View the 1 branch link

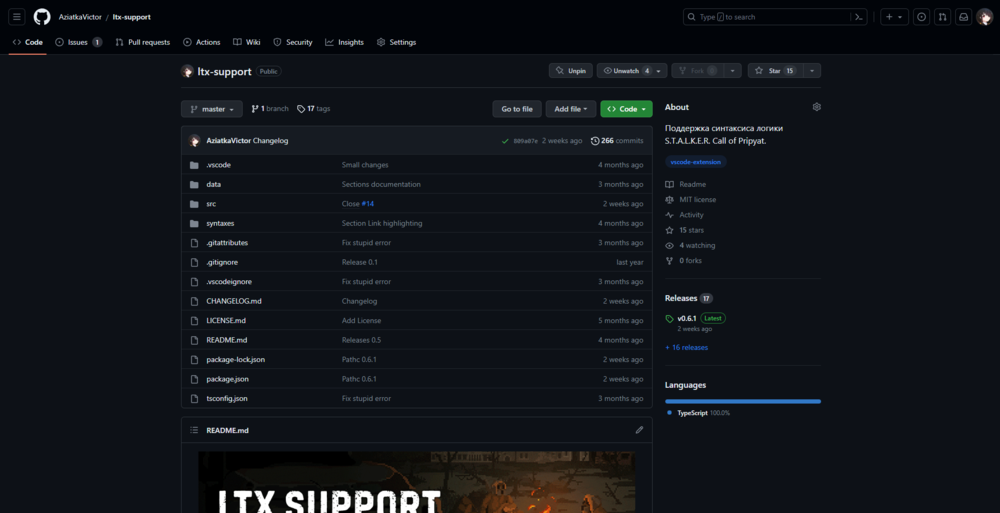pyautogui.click(x=270, y=109)
